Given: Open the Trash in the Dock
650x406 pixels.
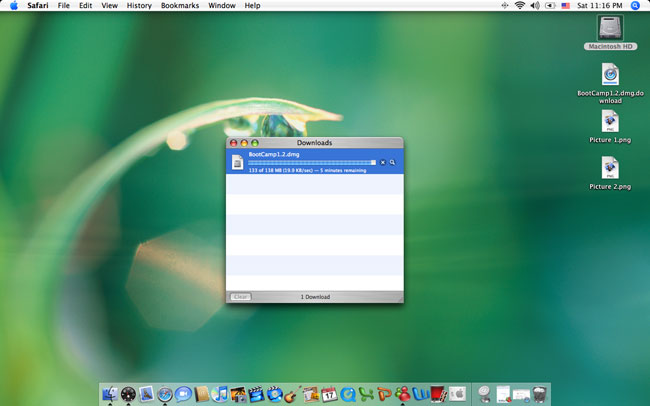Looking at the screenshot, I should pos(540,394).
